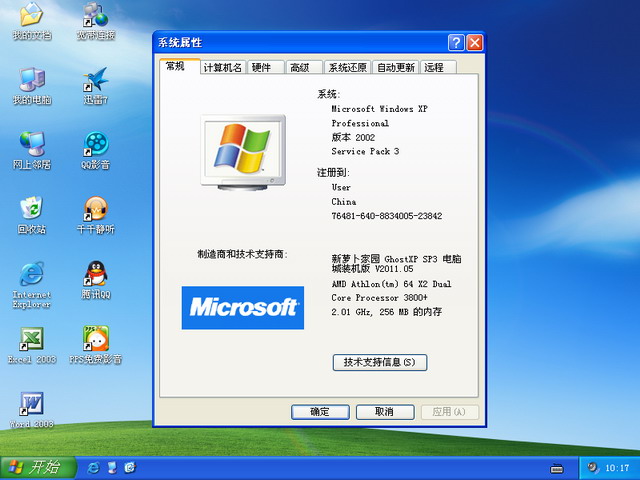
Task: Launch the 腾讯QQ penguin shortcut
Action: coord(96,280)
